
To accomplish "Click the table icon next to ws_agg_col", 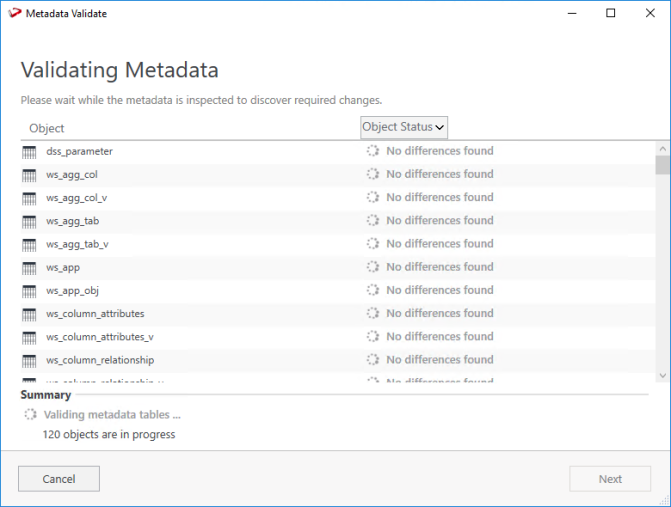I will [x=29, y=174].
